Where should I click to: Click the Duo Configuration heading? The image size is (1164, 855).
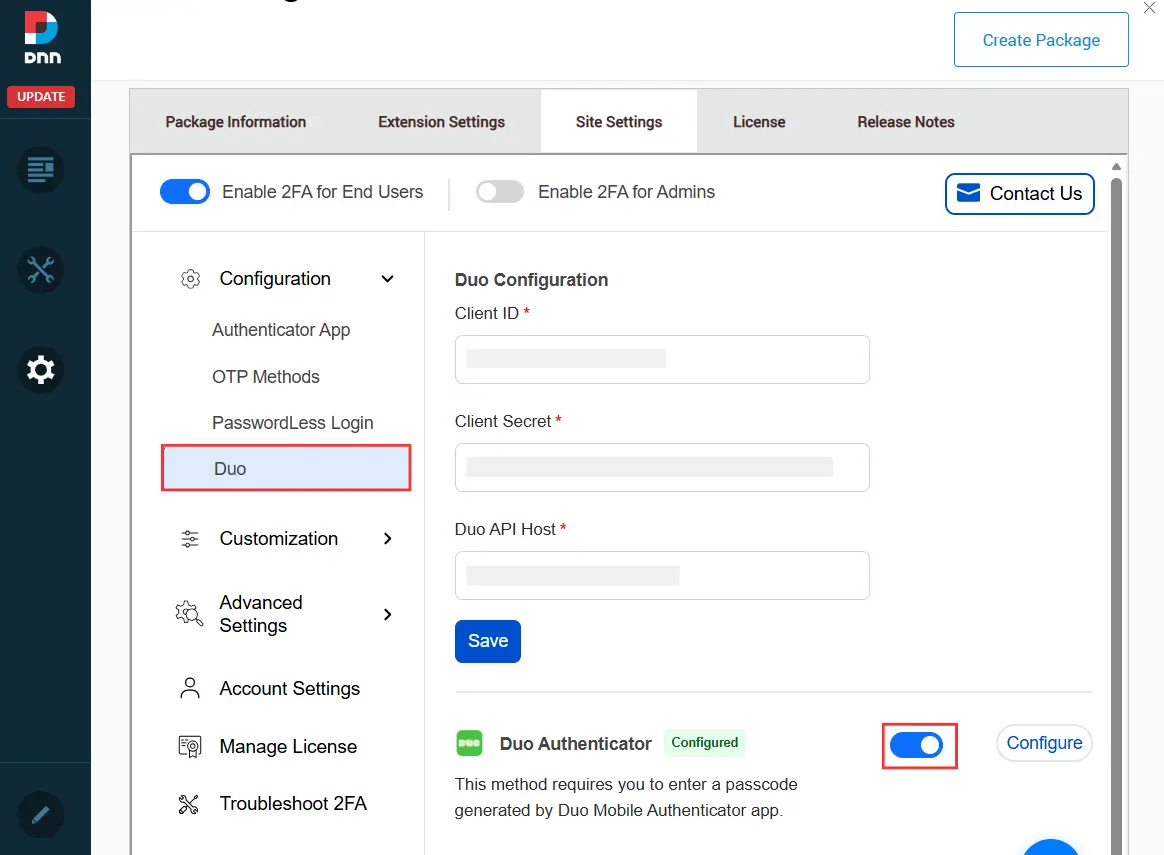point(532,280)
